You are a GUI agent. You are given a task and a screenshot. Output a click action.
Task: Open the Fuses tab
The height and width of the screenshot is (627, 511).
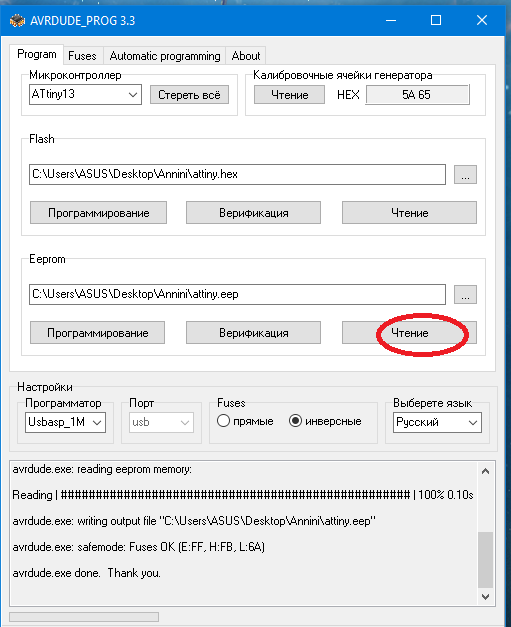(x=82, y=56)
